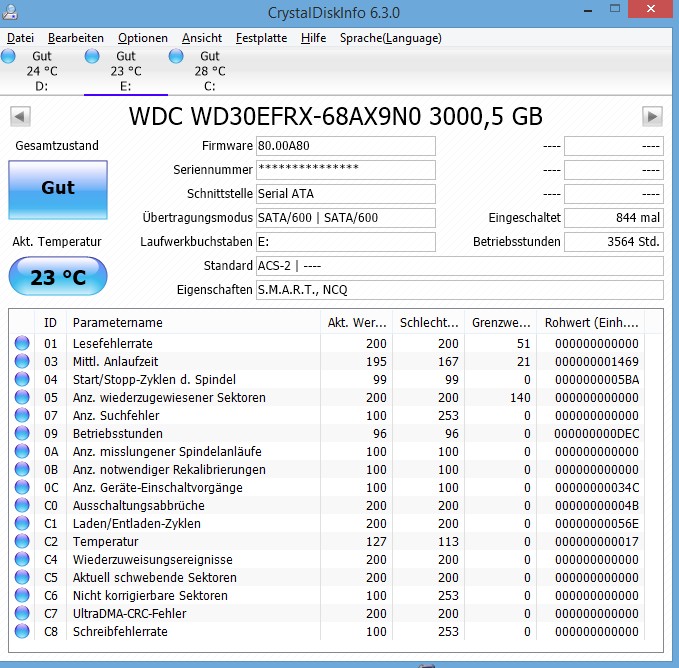
Task: Click the Eingeschaltet value 844 mal
Action: click(x=614, y=218)
